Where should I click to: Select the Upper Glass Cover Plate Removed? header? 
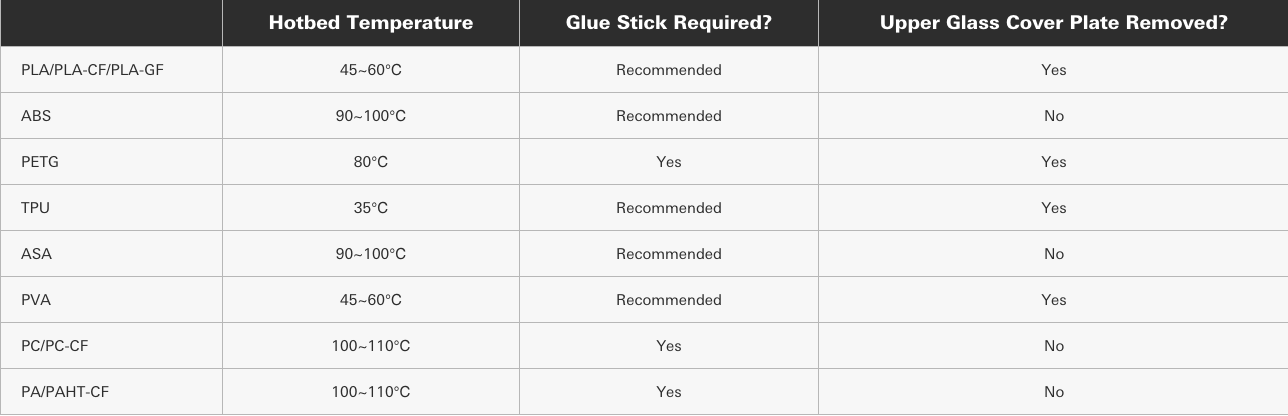(1053, 23)
